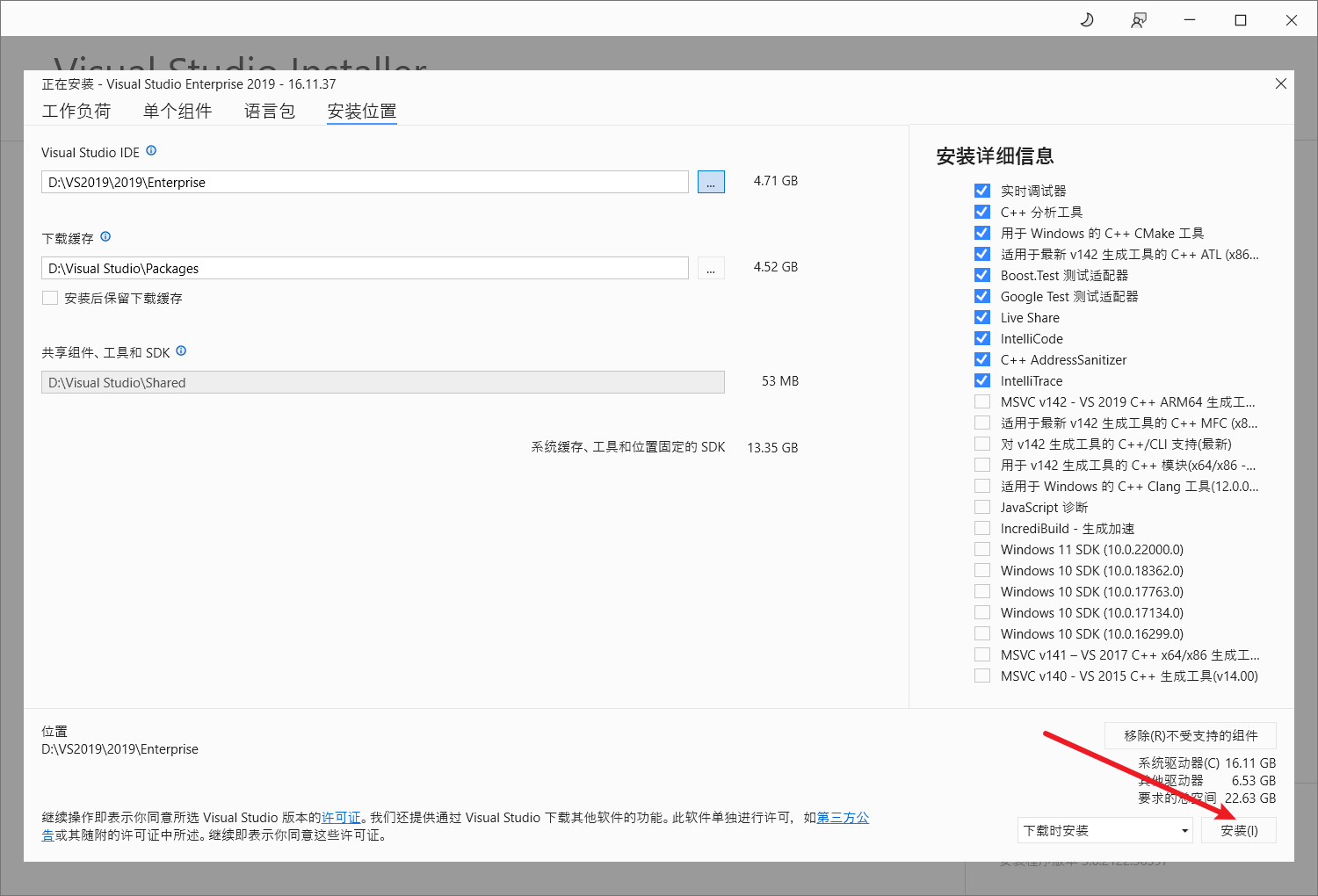Check MSVC v140 - VS 2015 C++ 生成工具

(x=982, y=676)
